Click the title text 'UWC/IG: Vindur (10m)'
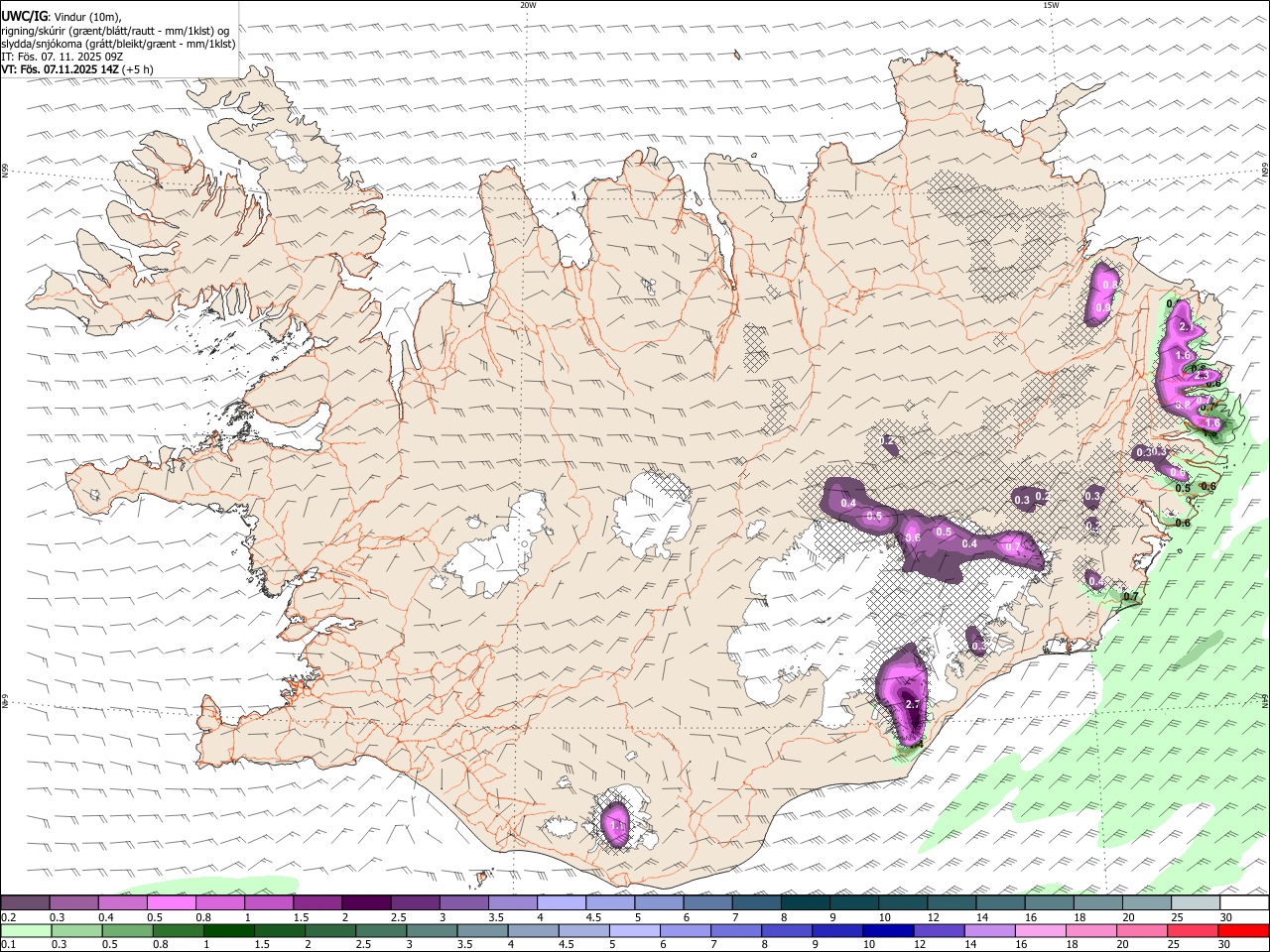This screenshot has width=1270, height=952. (62, 16)
